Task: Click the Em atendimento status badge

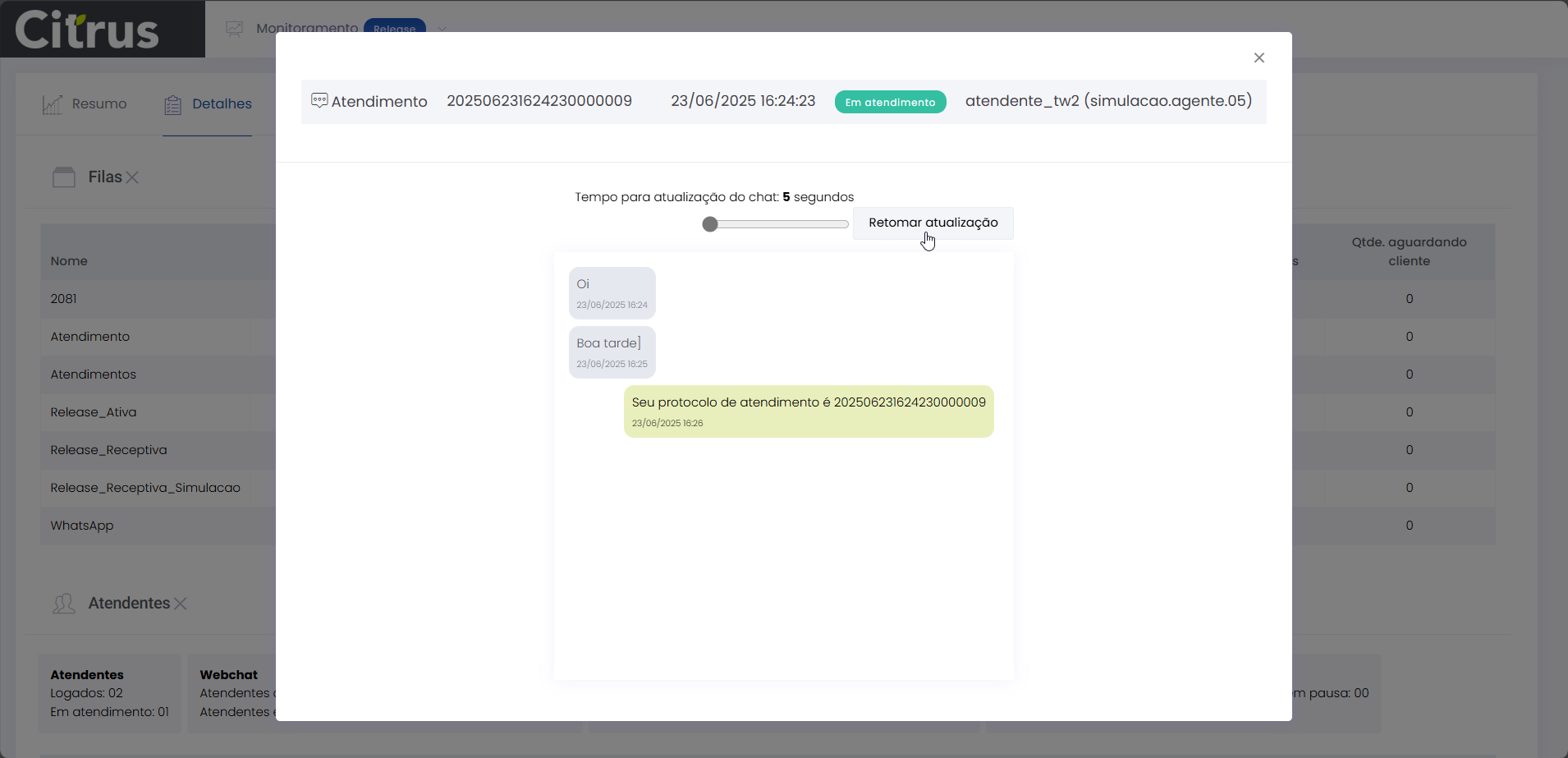Action: 890,102
